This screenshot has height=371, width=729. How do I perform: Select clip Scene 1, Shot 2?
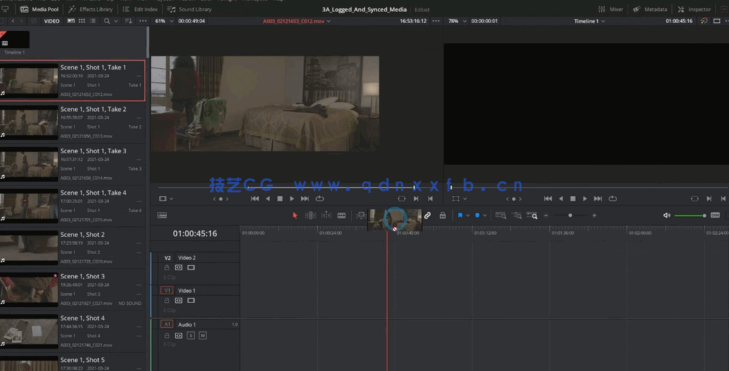(72, 248)
